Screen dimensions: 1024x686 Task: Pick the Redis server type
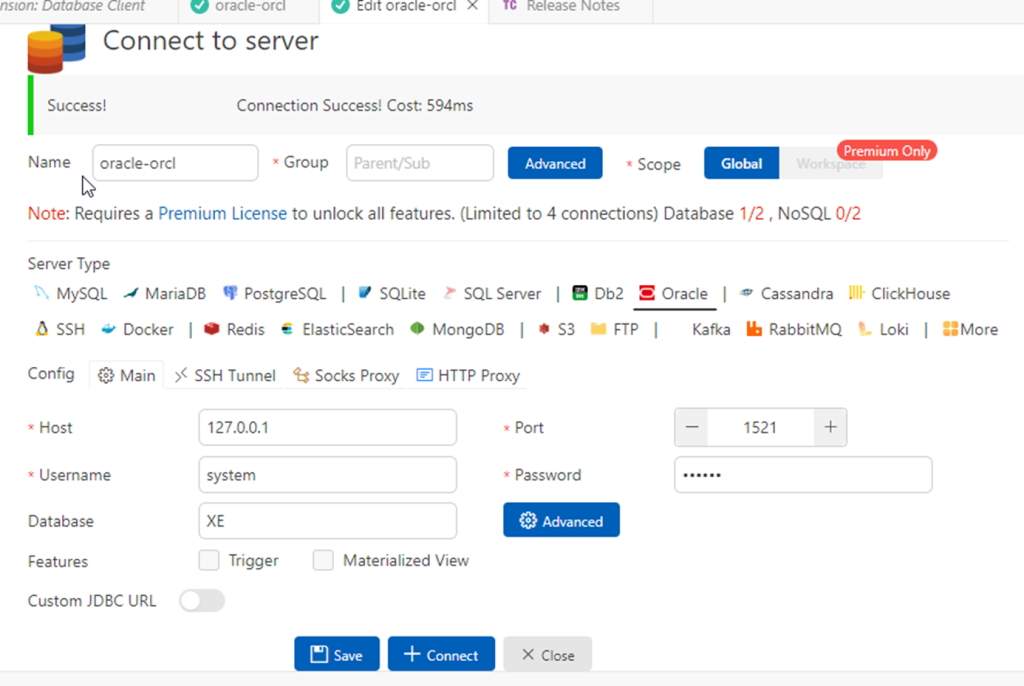pyautogui.click(x=212, y=330)
